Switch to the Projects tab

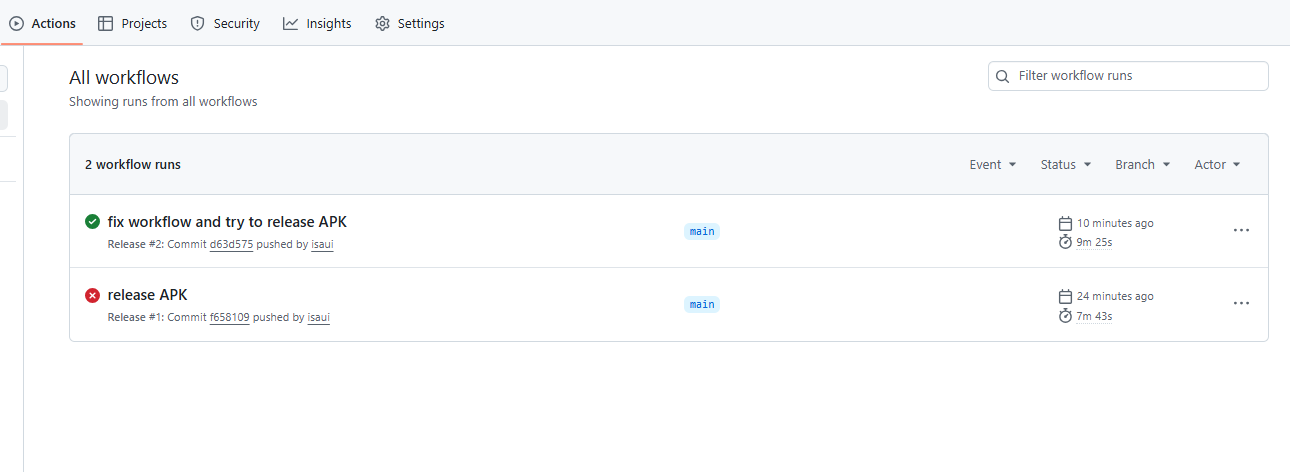pyautogui.click(x=133, y=23)
